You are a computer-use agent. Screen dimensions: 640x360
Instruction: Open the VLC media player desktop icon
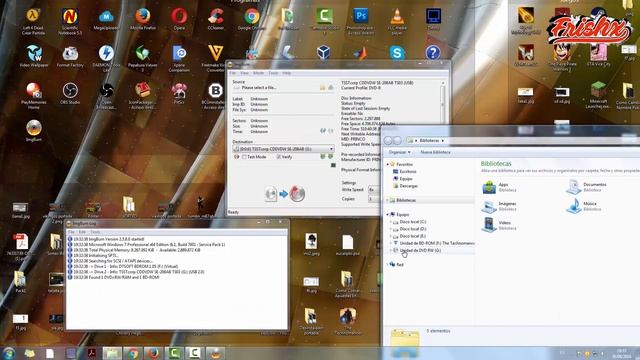pos(397,20)
